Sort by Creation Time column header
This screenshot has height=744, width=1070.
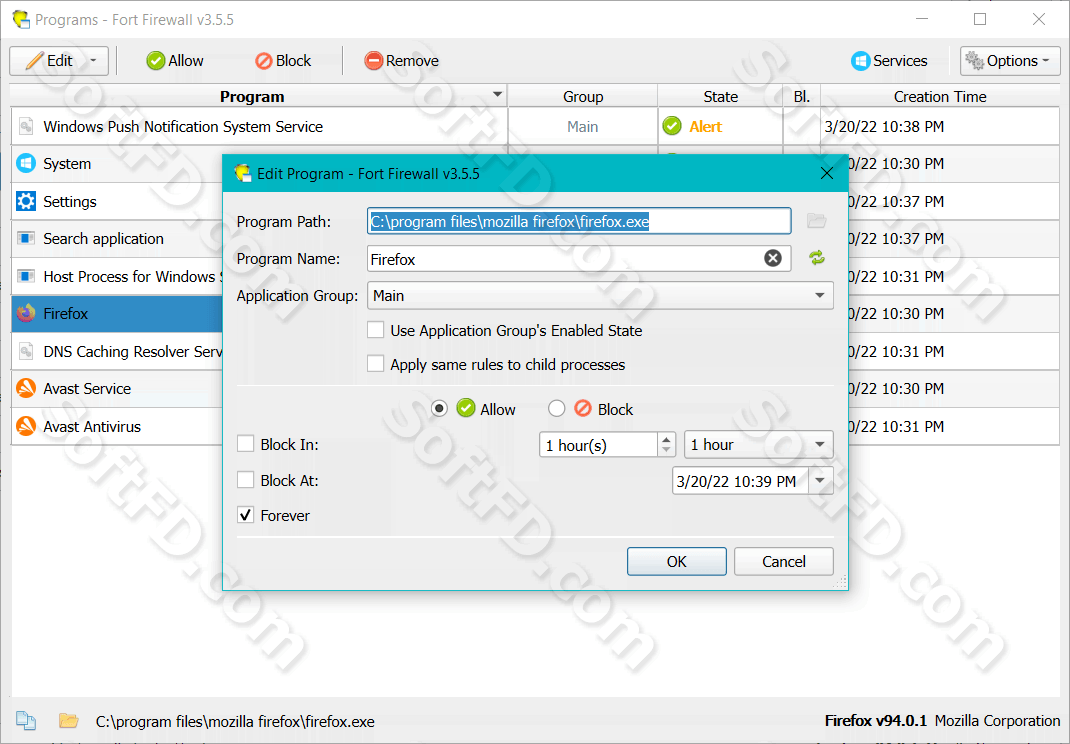pyautogui.click(x=940, y=96)
